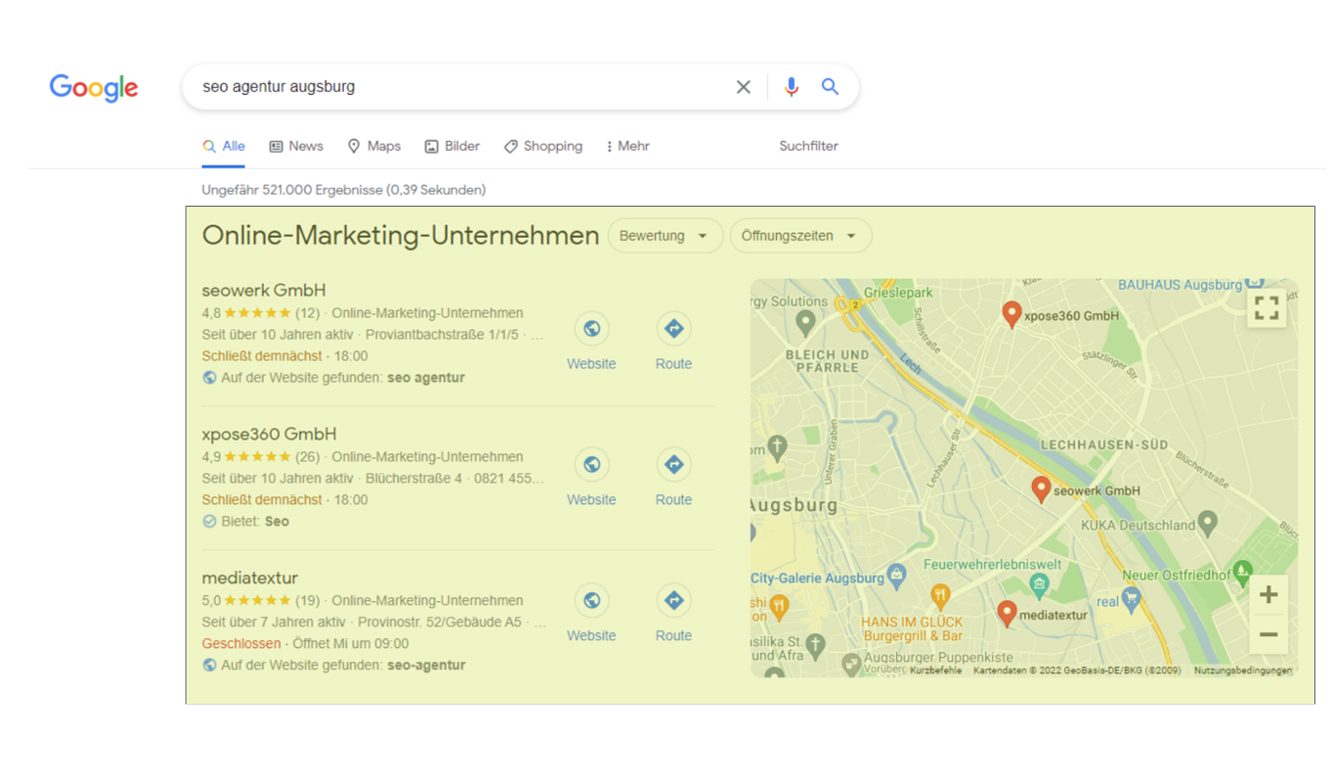Screen dimensions: 1344x778
Task: Click seowerk rating 4,8 (12)
Action: coord(260,313)
